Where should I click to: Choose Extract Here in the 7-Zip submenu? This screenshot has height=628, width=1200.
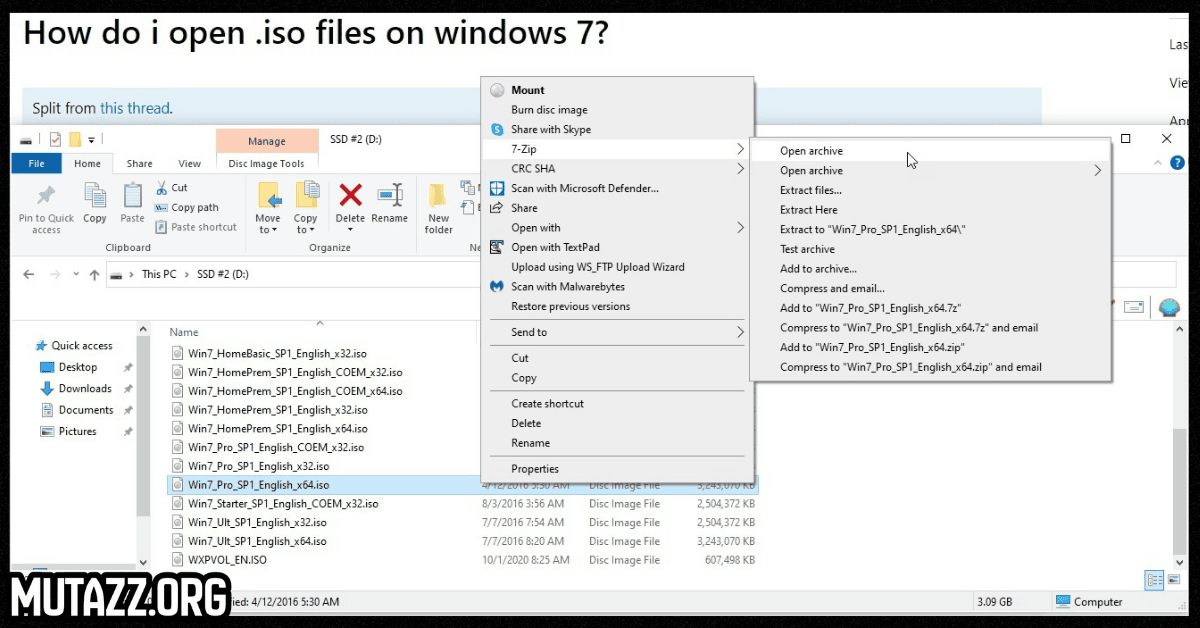(808, 210)
